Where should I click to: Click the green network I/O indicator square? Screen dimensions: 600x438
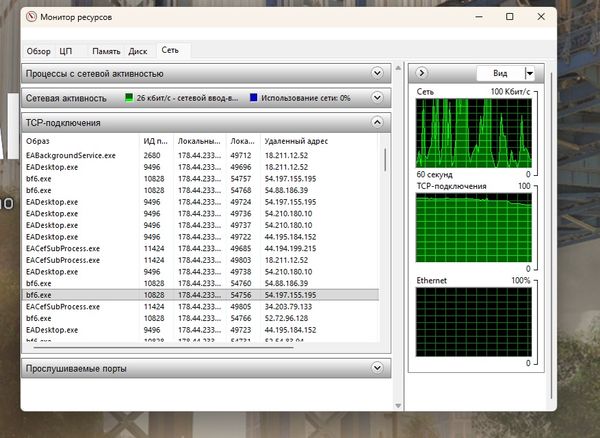(128, 98)
